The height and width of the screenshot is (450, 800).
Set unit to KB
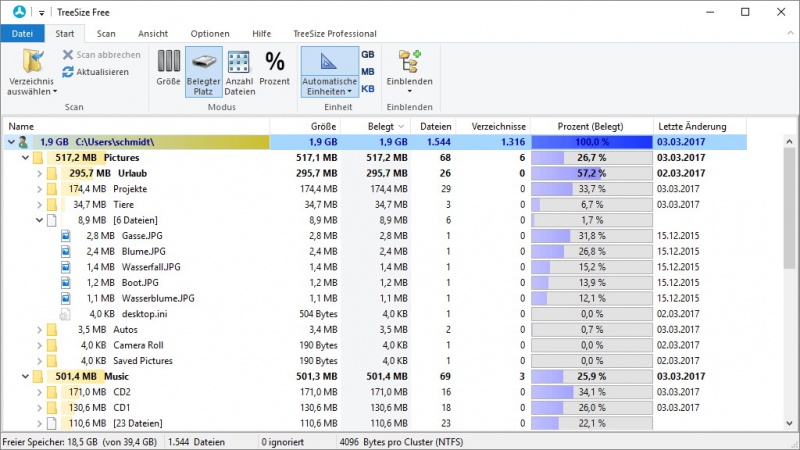tap(367, 89)
